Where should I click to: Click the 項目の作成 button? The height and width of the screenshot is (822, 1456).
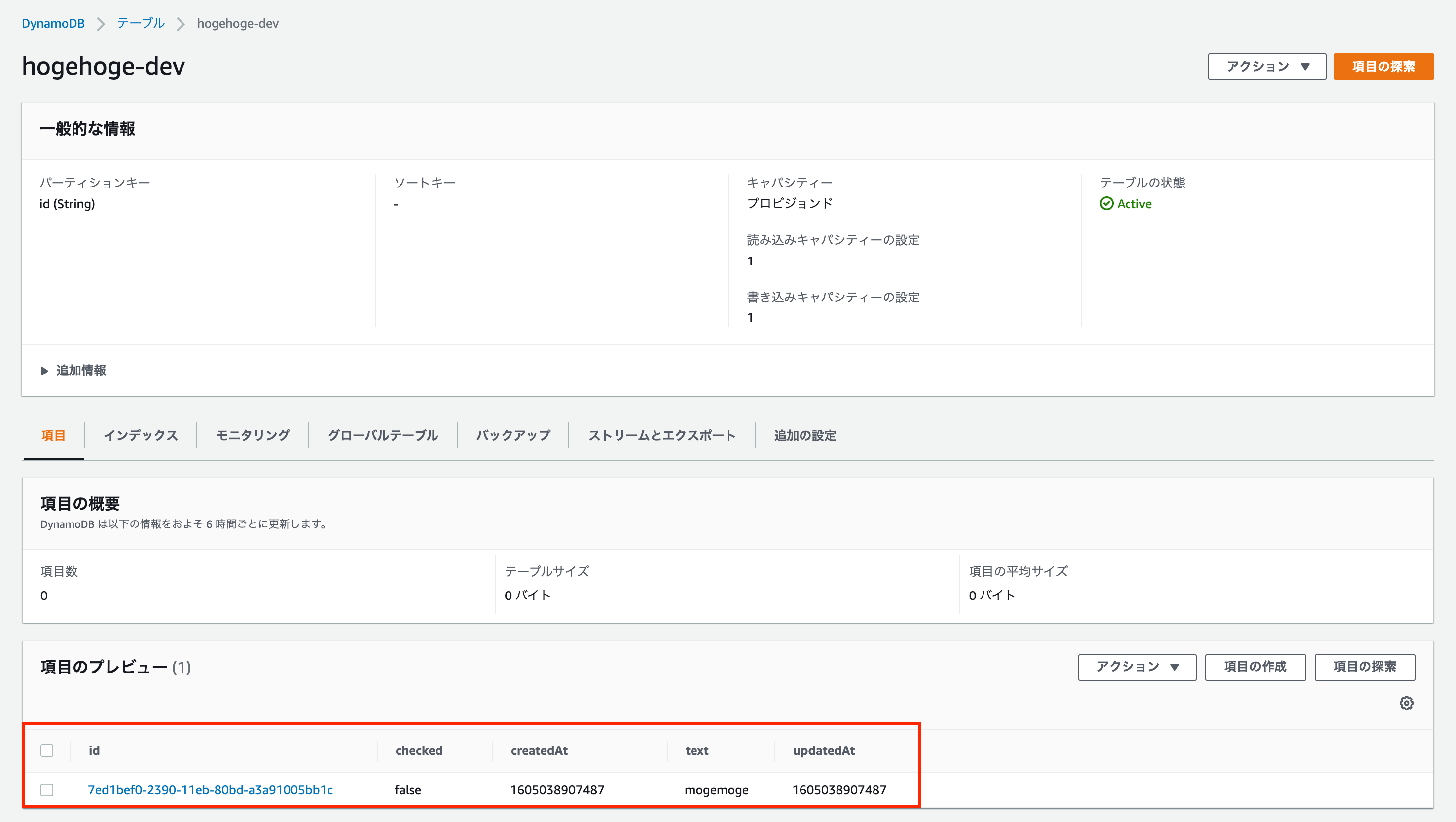pos(1255,667)
